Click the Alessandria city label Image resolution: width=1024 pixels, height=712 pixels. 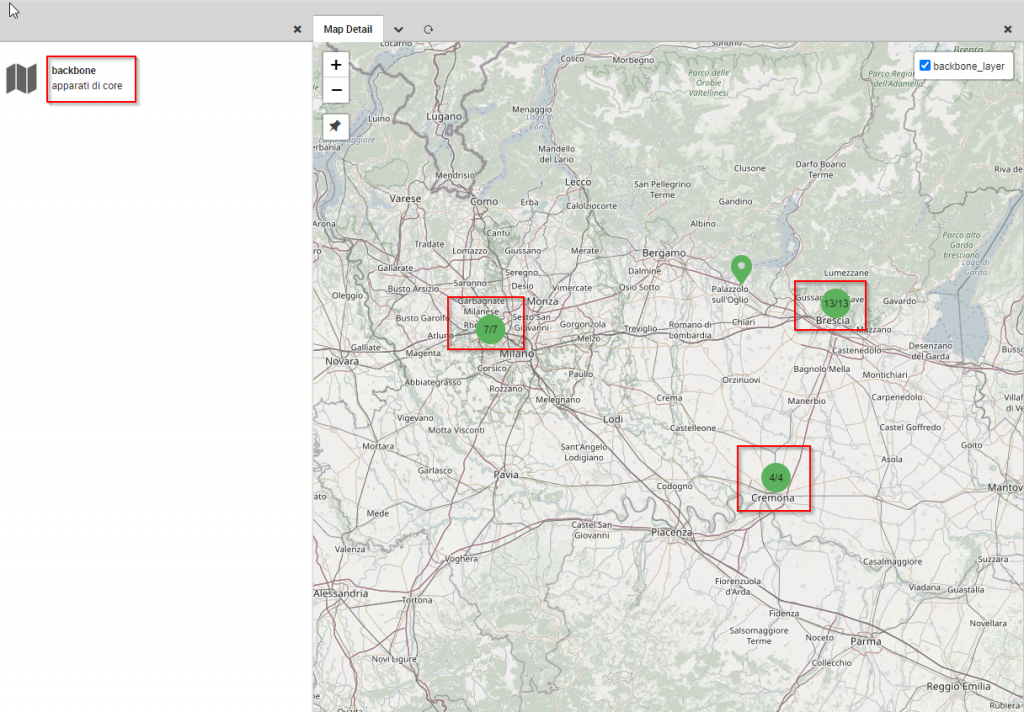point(341,594)
